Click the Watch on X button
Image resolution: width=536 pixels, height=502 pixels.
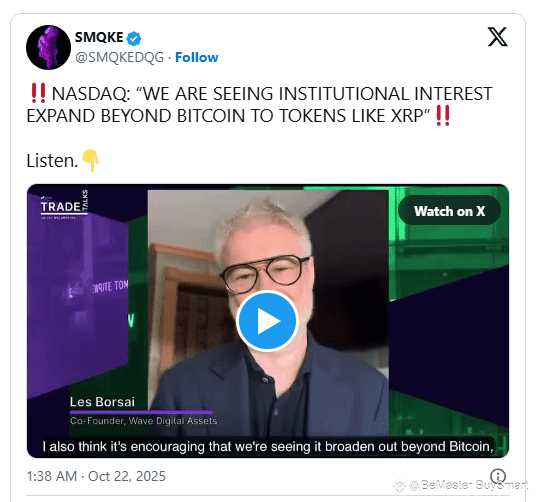(x=450, y=211)
